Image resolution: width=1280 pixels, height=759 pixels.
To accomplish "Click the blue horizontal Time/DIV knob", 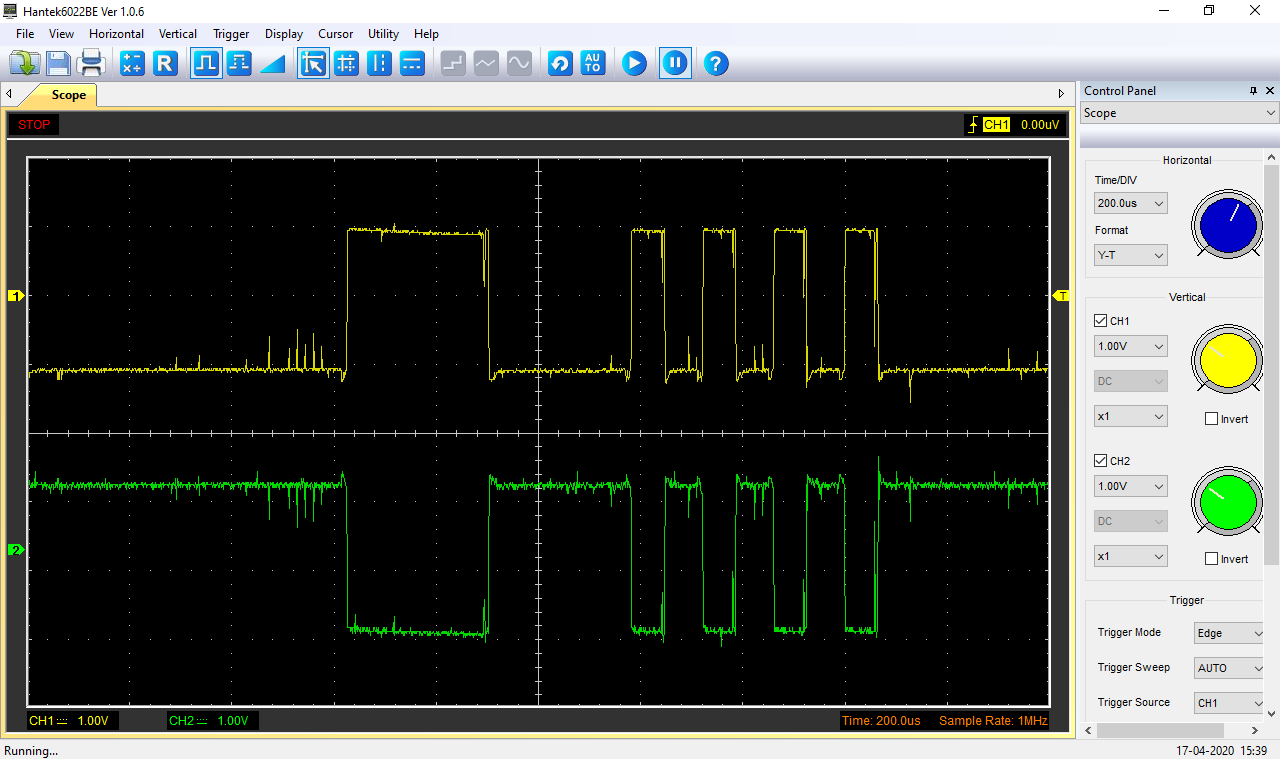I will pos(1227,223).
